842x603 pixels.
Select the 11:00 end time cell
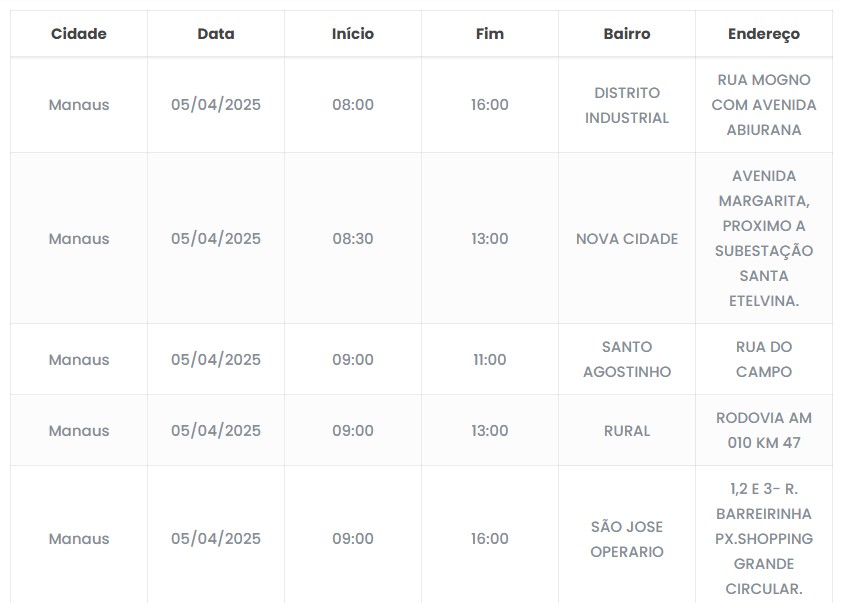490,359
